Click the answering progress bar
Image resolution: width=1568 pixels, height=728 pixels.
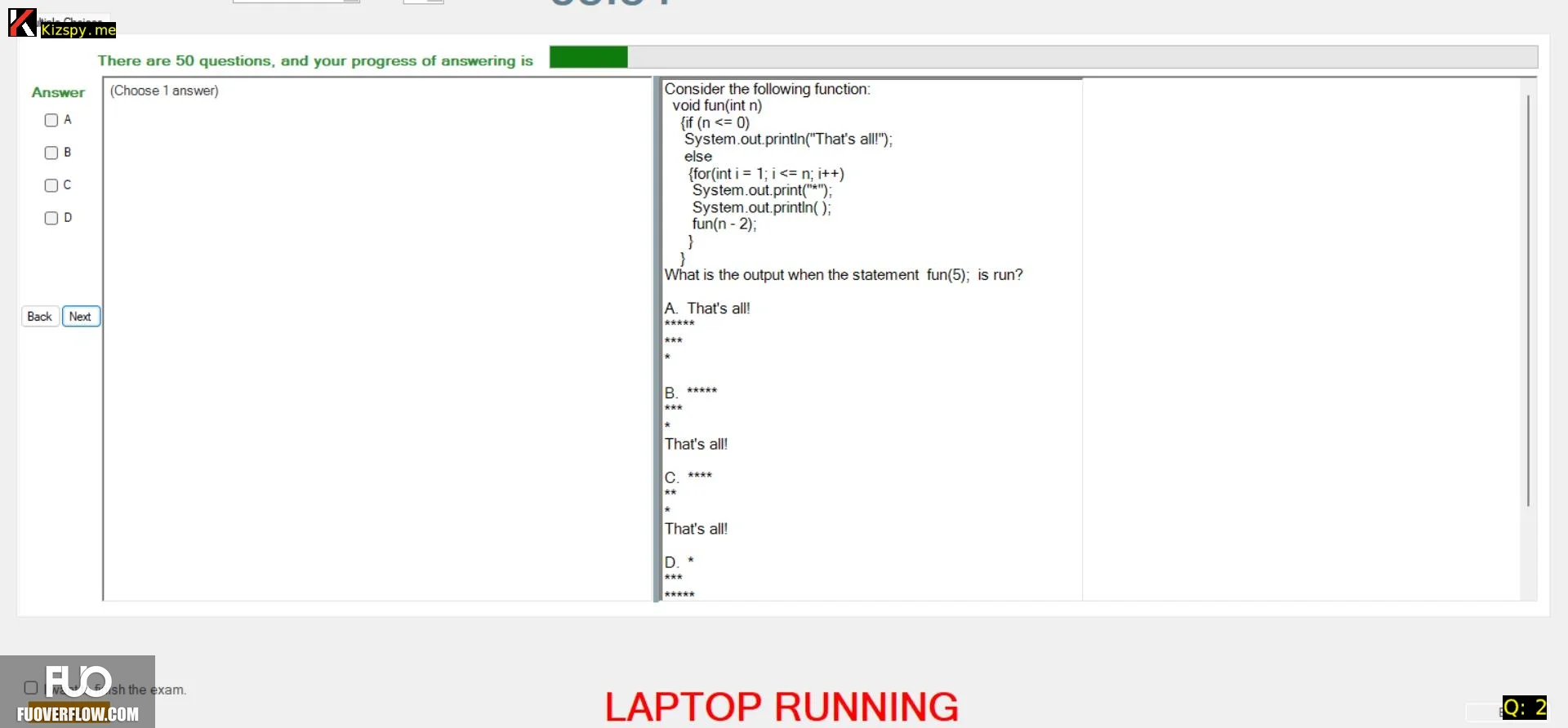[x=1044, y=57]
